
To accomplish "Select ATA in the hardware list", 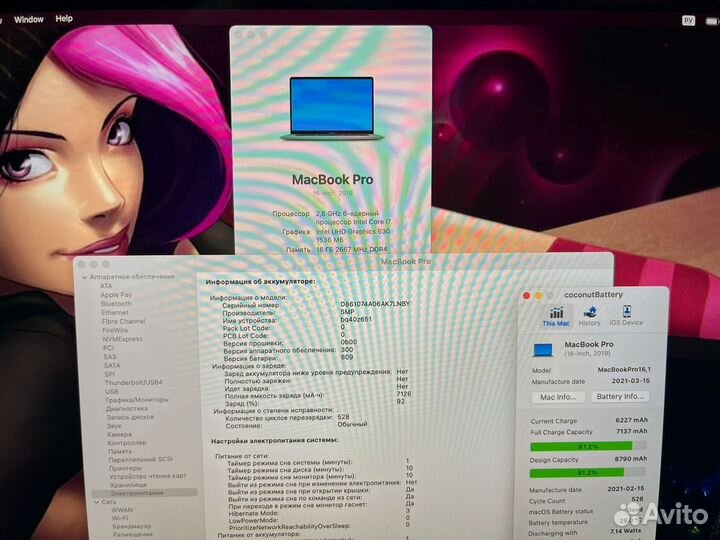I will (x=106, y=286).
